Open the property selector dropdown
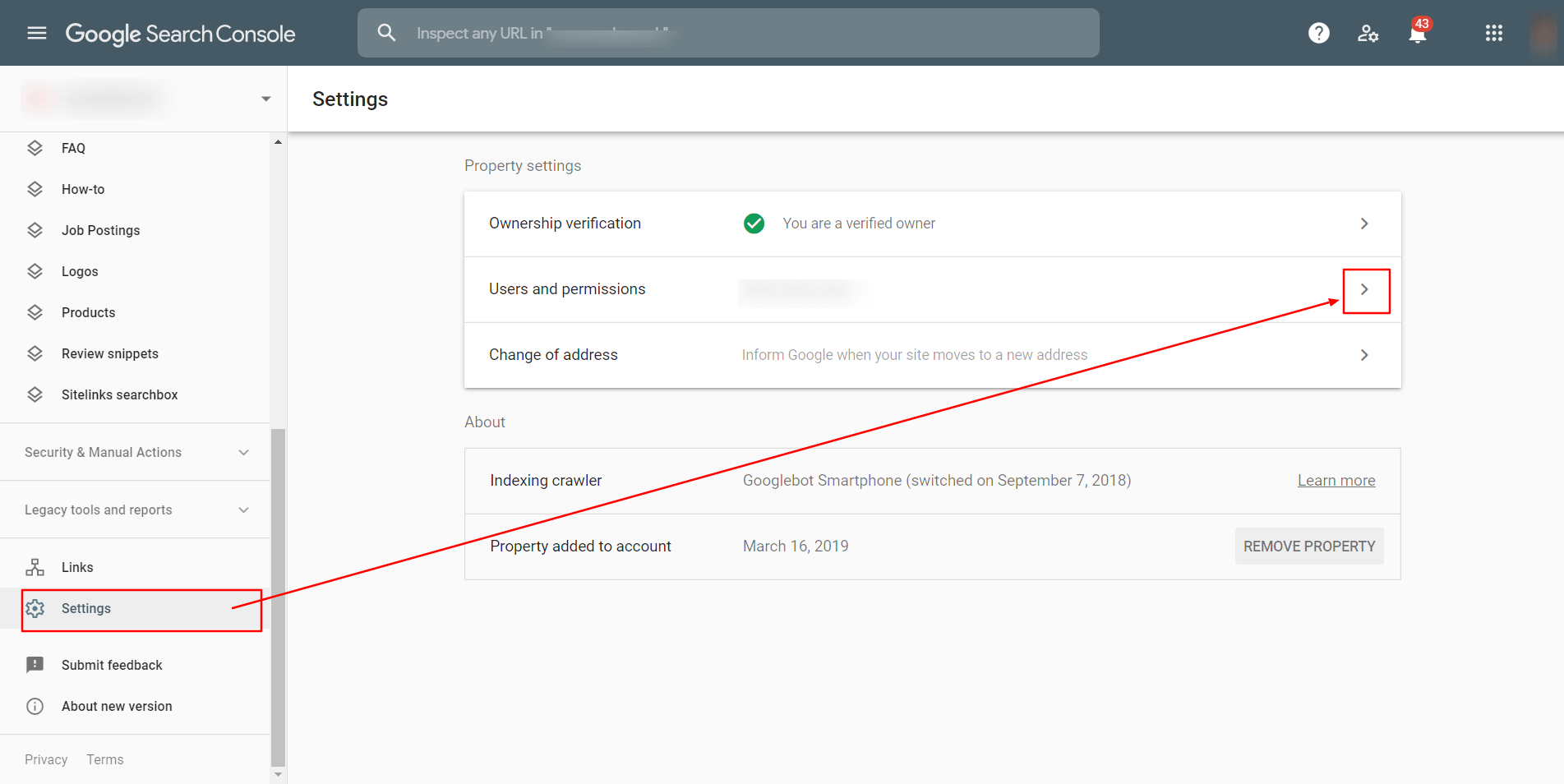This screenshot has width=1564, height=784. click(x=265, y=98)
